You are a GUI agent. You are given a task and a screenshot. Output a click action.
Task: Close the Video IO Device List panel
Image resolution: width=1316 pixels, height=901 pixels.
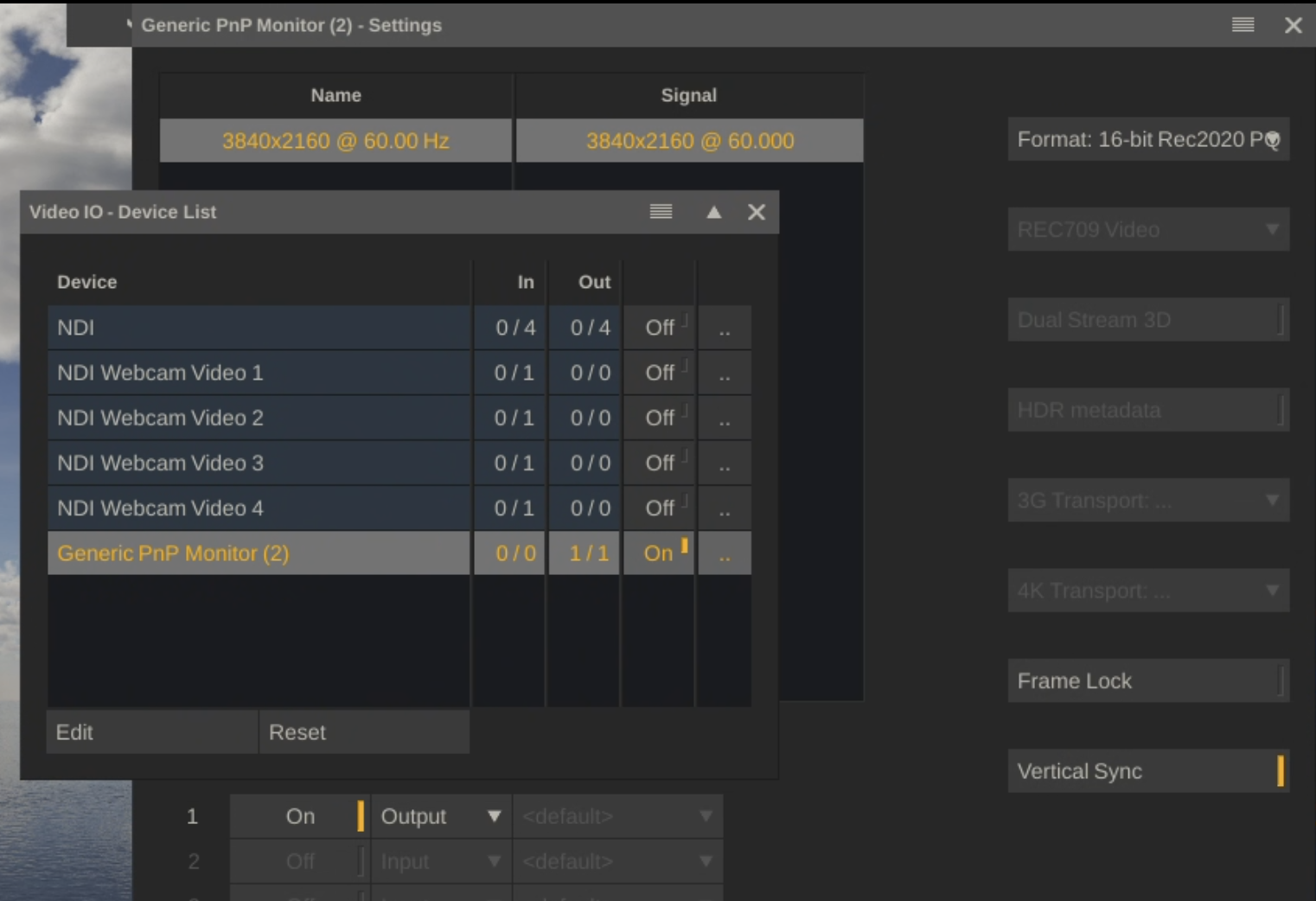coord(757,212)
